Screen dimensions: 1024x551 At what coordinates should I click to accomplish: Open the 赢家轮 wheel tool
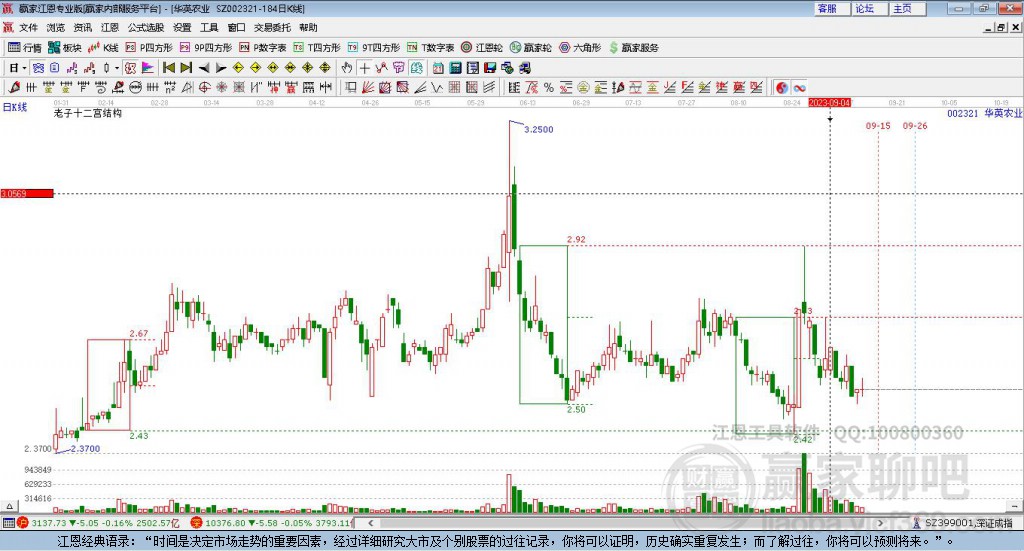click(530, 48)
